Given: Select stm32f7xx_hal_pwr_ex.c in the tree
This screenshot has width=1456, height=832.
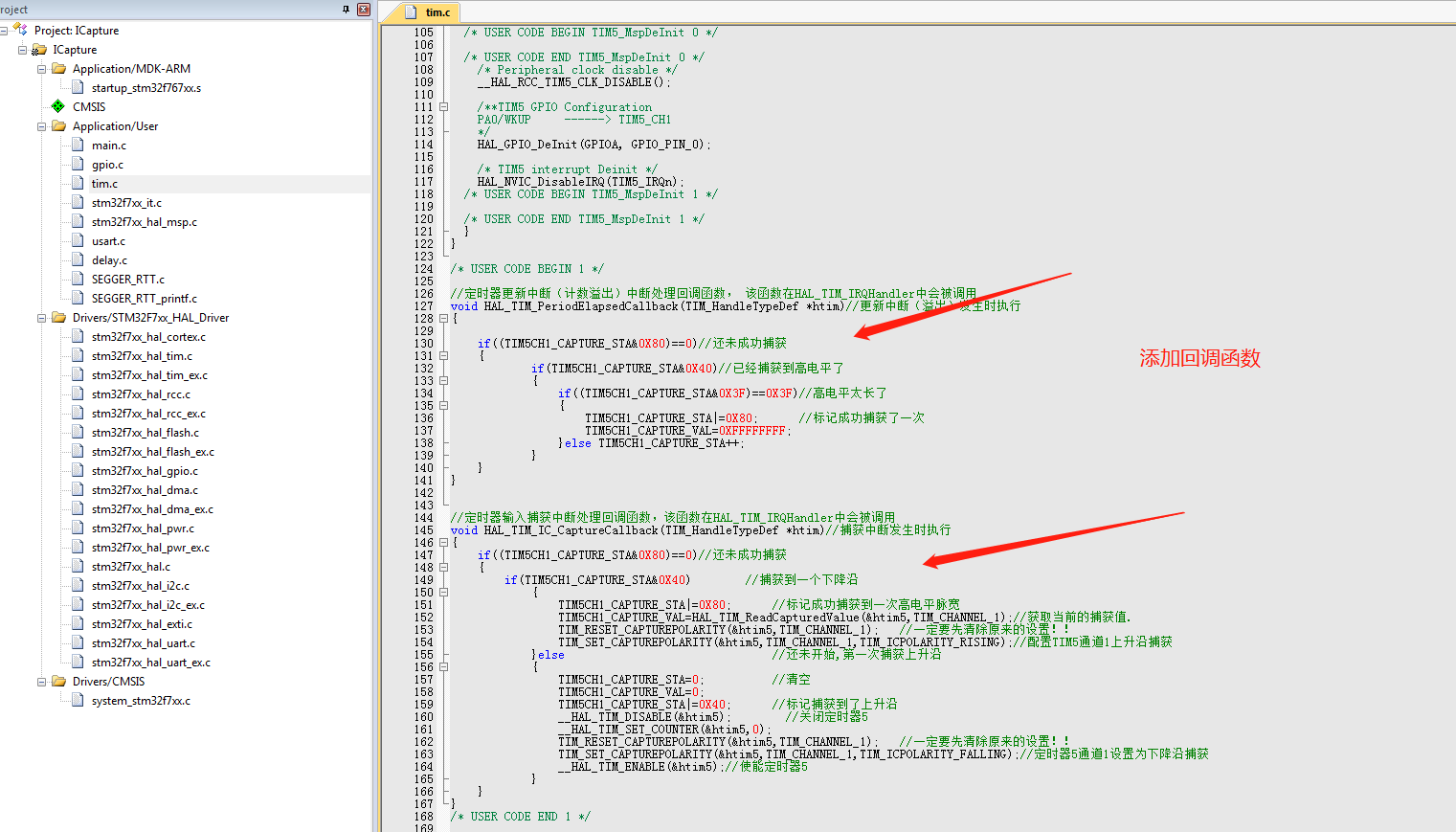Looking at the screenshot, I should pyautogui.click(x=150, y=548).
